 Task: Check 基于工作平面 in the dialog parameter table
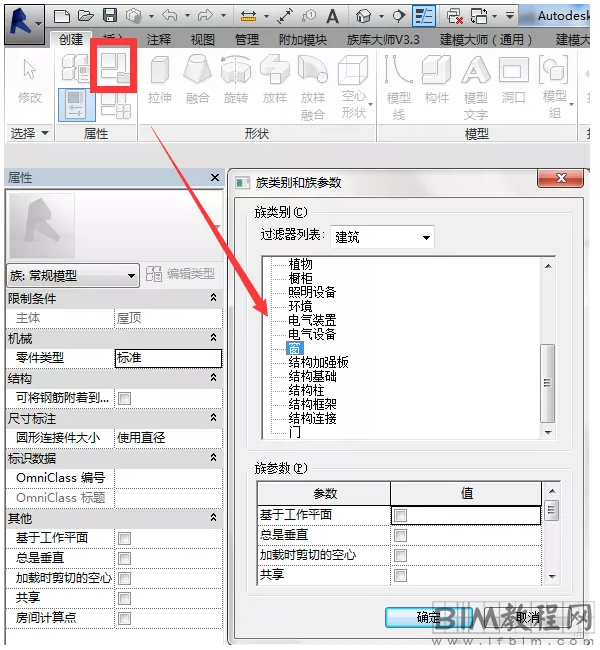coord(400,515)
